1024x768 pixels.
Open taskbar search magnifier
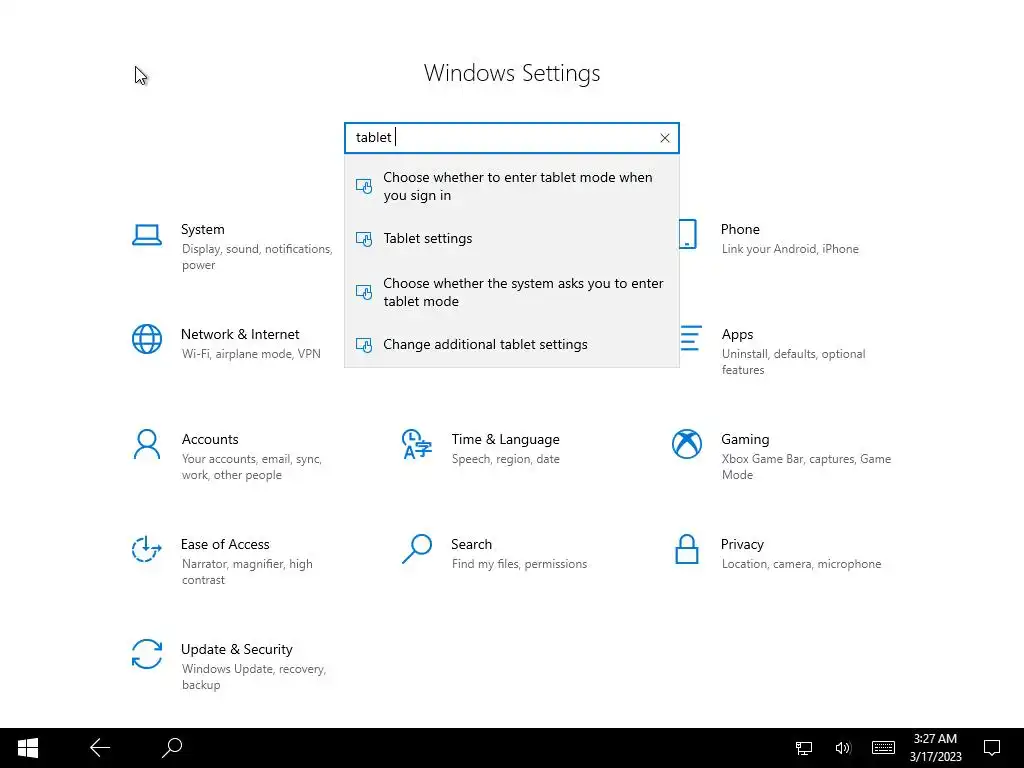point(172,747)
